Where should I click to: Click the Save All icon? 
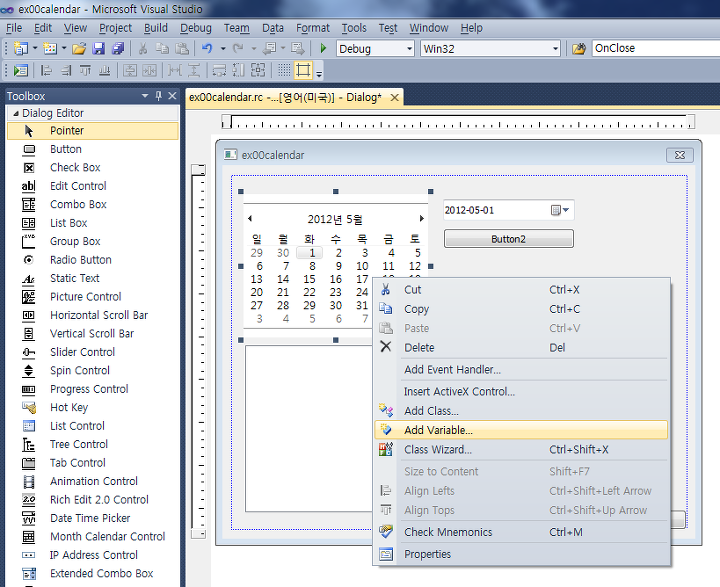pyautogui.click(x=118, y=48)
